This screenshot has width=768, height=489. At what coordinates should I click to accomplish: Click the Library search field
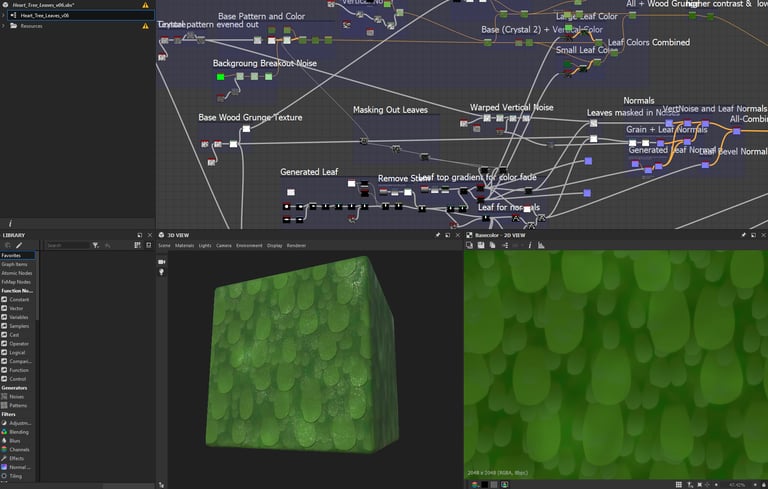click(68, 245)
